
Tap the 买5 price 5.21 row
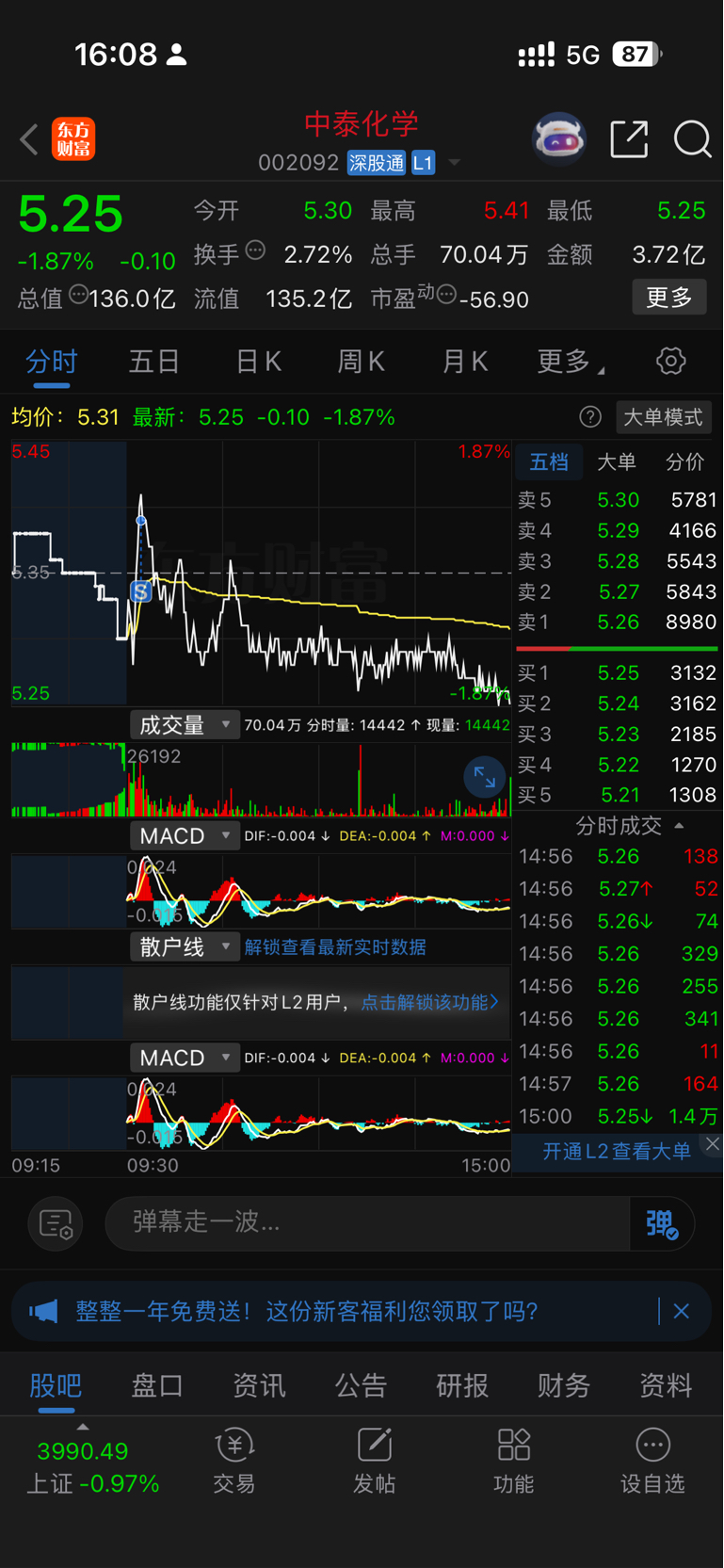point(617,795)
